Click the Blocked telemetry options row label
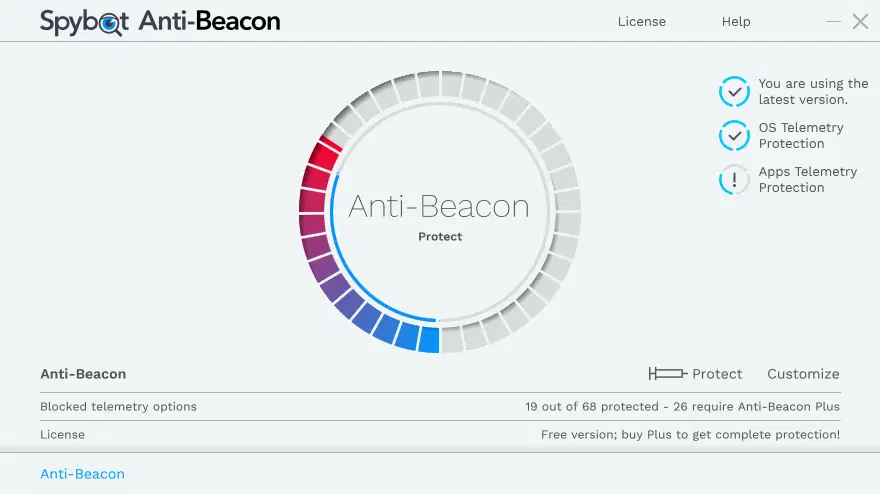Image resolution: width=880 pixels, height=494 pixels. (x=118, y=407)
